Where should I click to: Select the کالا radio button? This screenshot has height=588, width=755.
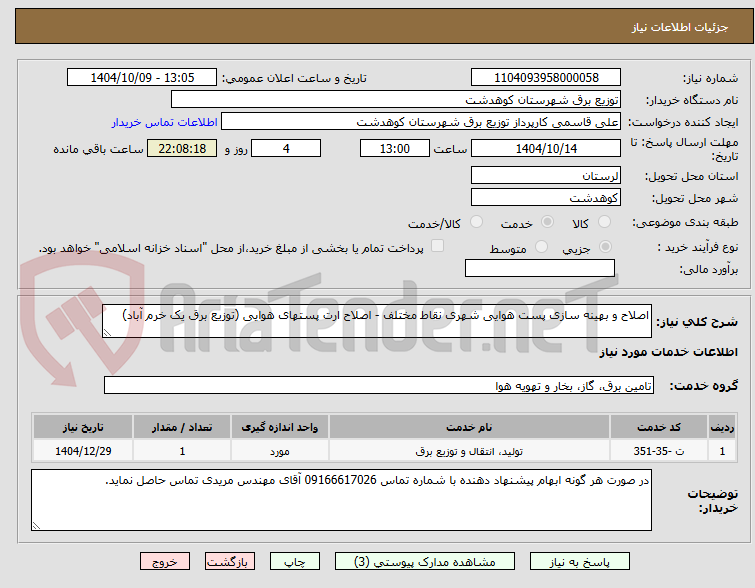(x=604, y=222)
